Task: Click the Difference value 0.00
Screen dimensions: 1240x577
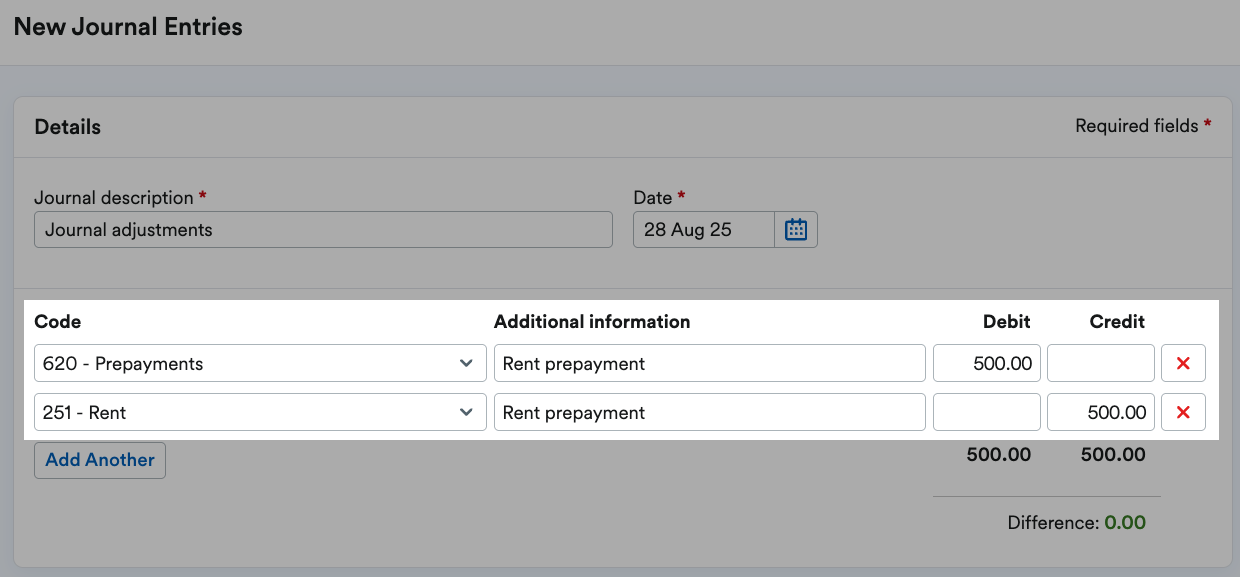Action: 1125,523
